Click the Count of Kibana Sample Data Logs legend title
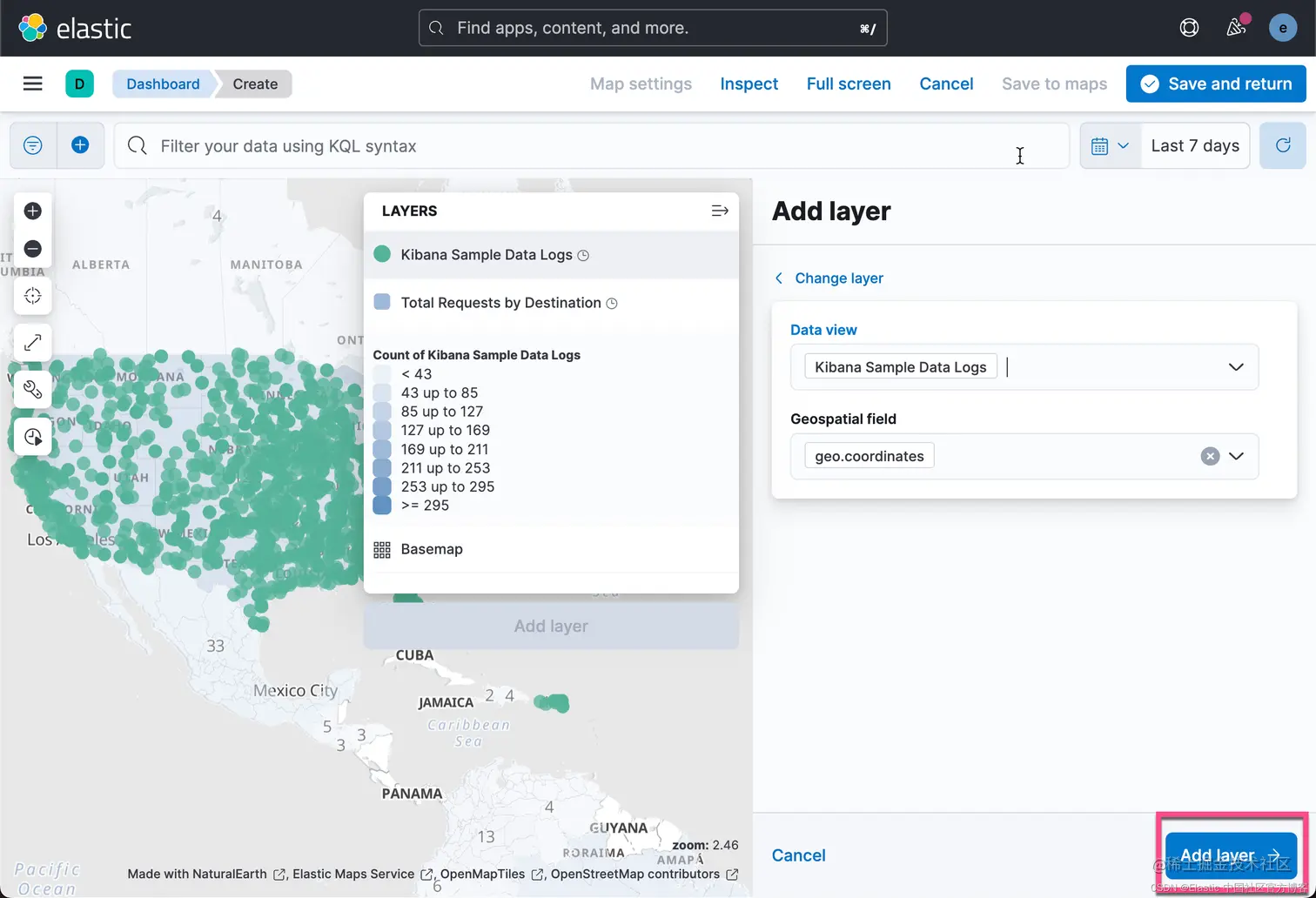 tap(476, 355)
